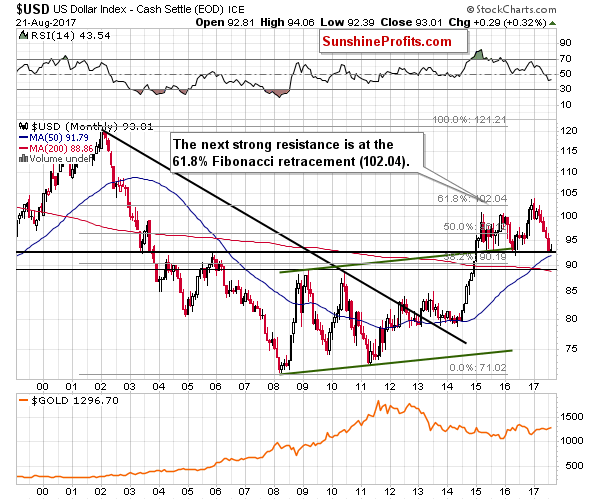Click the Chg +0.29 (+0.32%) value
This screenshot has width=600, height=500.
pos(497,23)
